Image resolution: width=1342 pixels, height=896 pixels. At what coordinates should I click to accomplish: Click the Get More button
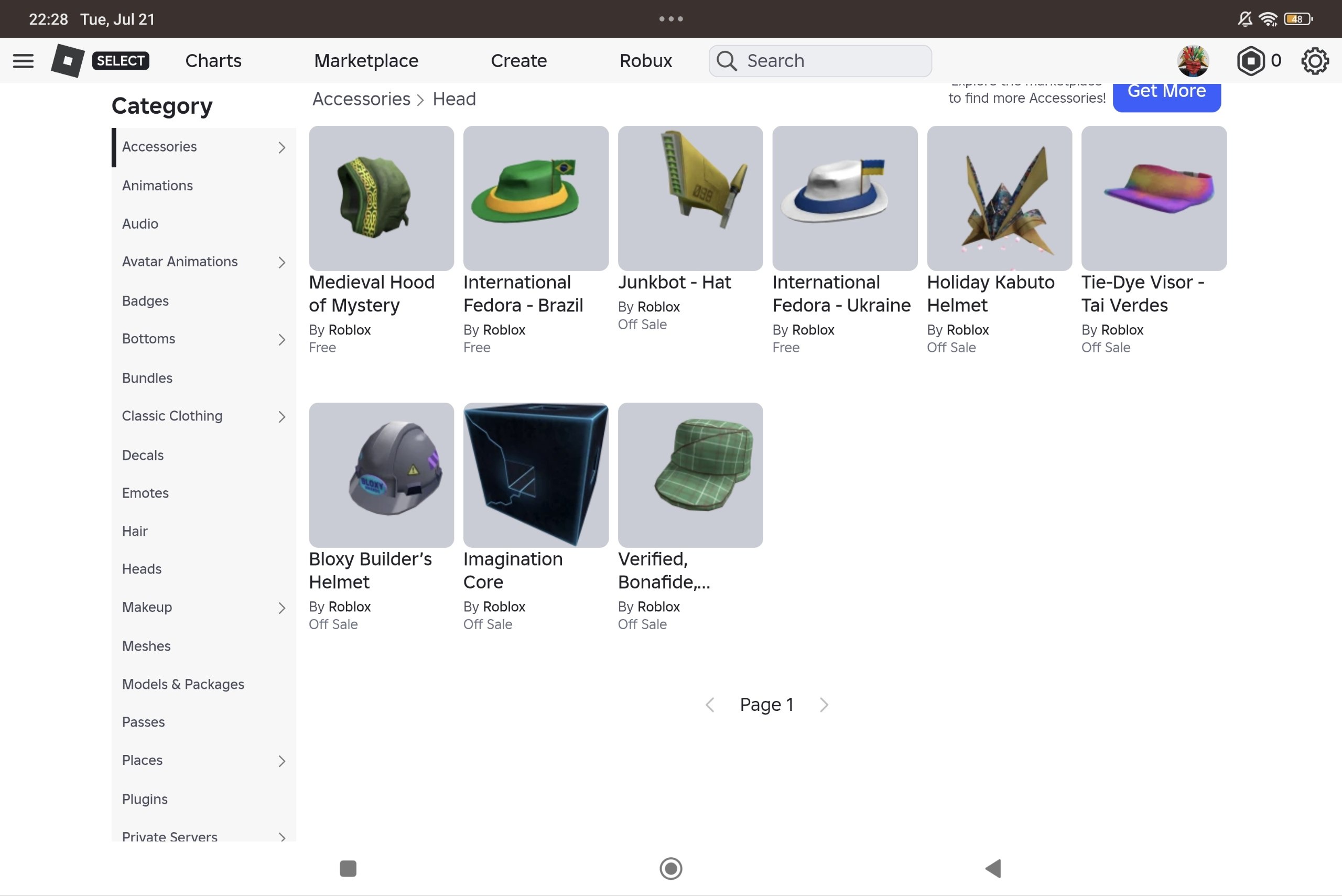pyautogui.click(x=1166, y=94)
